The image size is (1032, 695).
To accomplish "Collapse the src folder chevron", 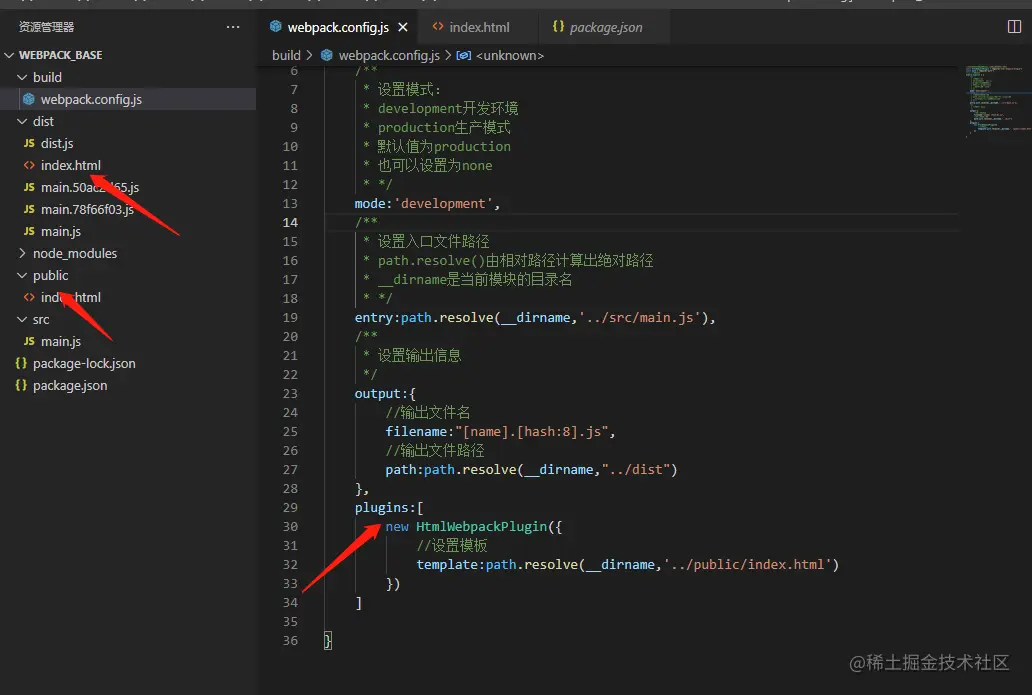I will coord(22,319).
